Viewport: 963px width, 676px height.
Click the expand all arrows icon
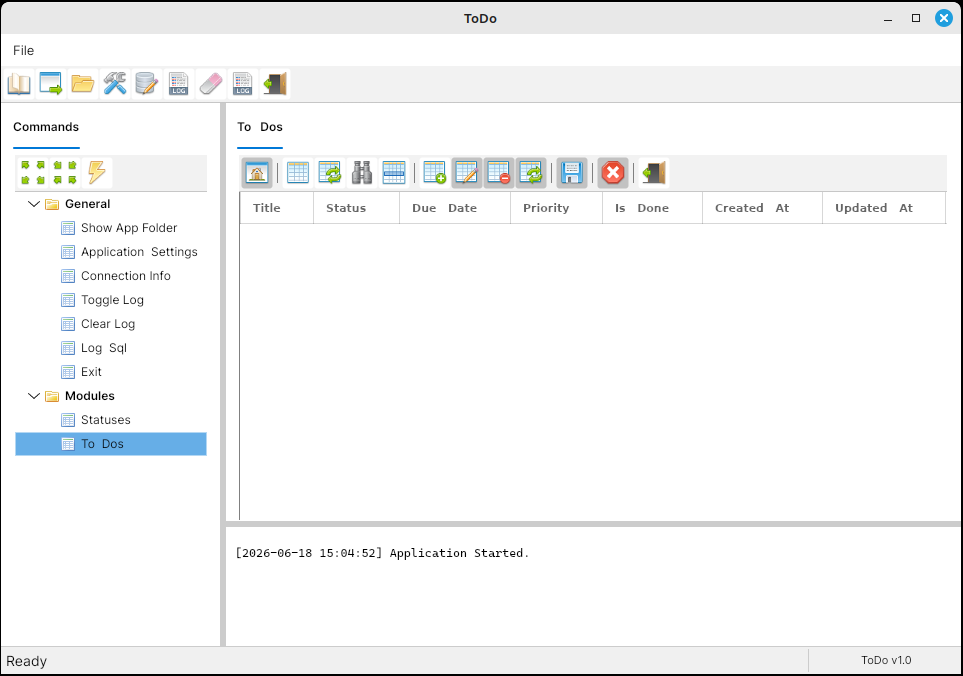(33, 173)
